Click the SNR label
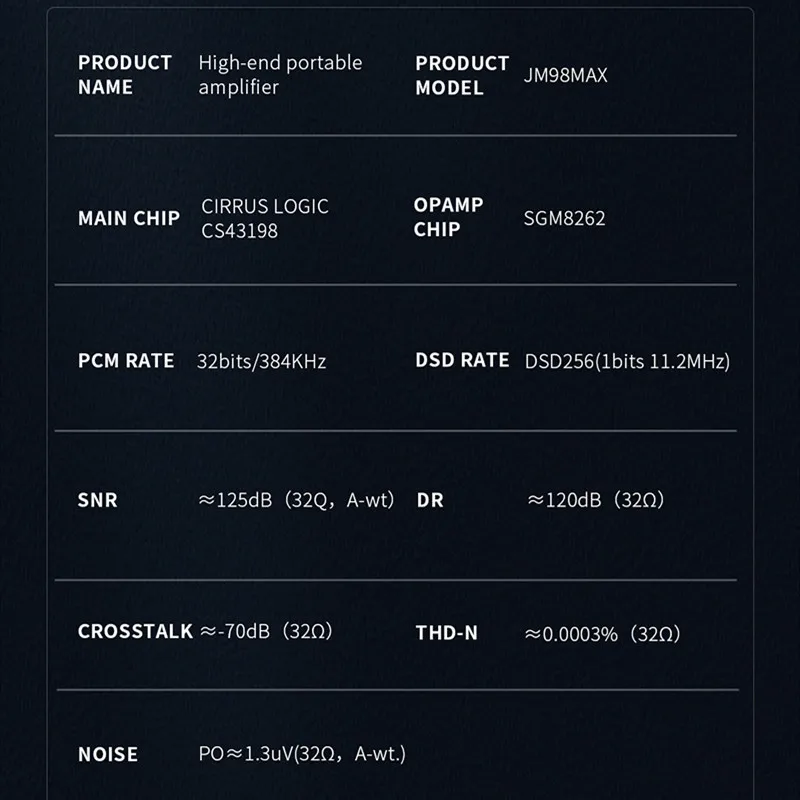Viewport: 800px width, 800px height. (97, 500)
